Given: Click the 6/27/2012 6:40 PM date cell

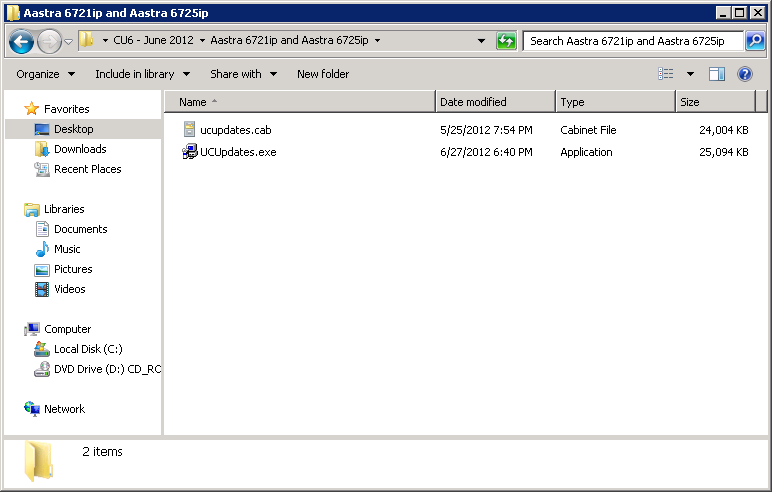Looking at the screenshot, I should click(x=486, y=152).
